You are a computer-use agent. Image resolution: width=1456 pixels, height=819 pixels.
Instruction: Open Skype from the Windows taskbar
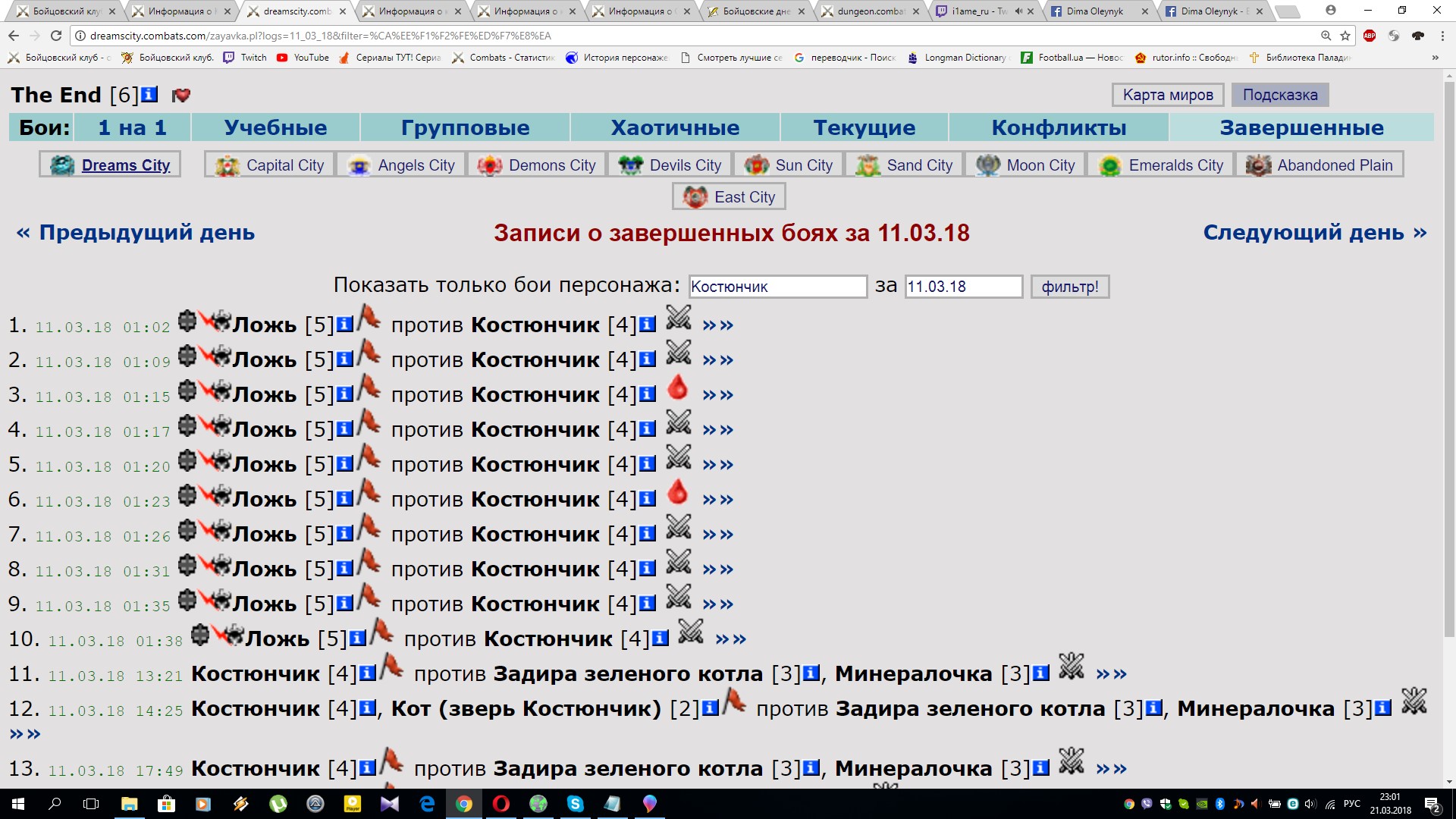[x=576, y=804]
